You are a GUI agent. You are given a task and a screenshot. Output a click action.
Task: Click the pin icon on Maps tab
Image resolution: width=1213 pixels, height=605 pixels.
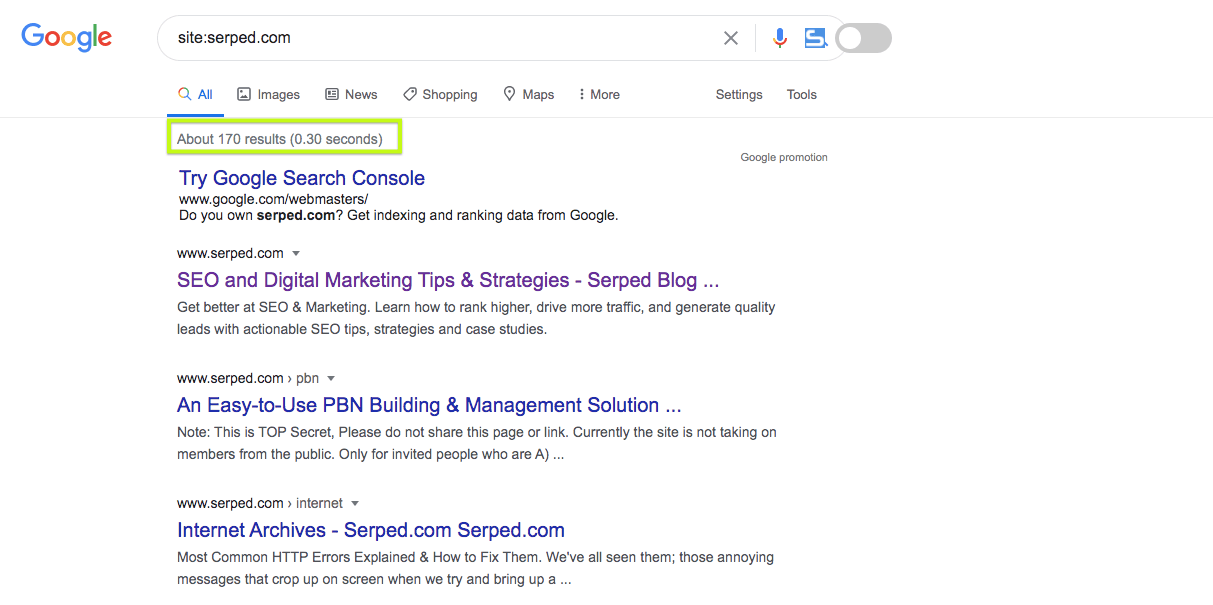(x=509, y=94)
